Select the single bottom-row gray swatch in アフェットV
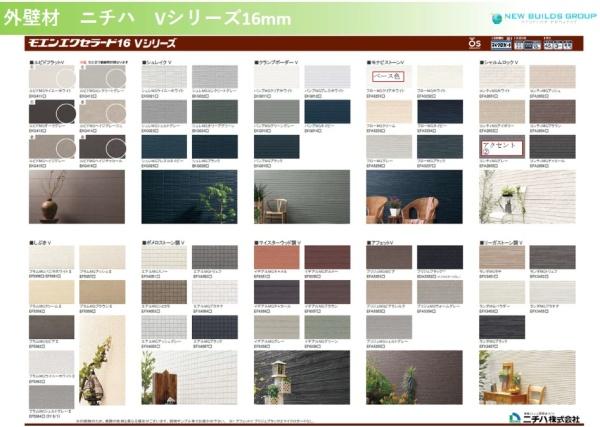This screenshot has width=600, height=427. click(x=389, y=327)
